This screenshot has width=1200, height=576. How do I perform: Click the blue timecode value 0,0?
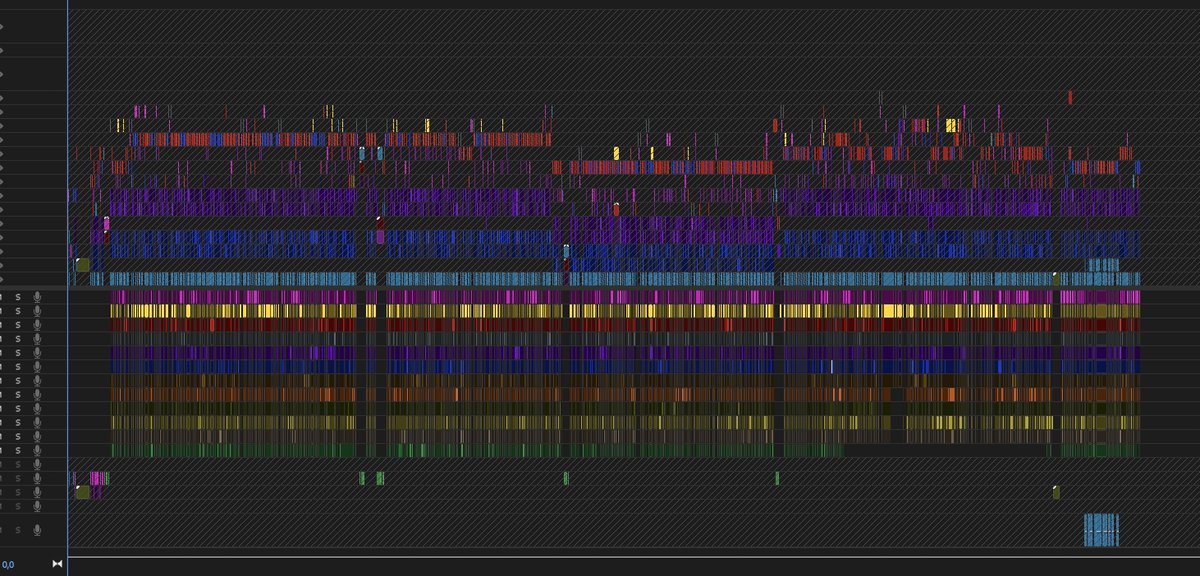click(8, 564)
